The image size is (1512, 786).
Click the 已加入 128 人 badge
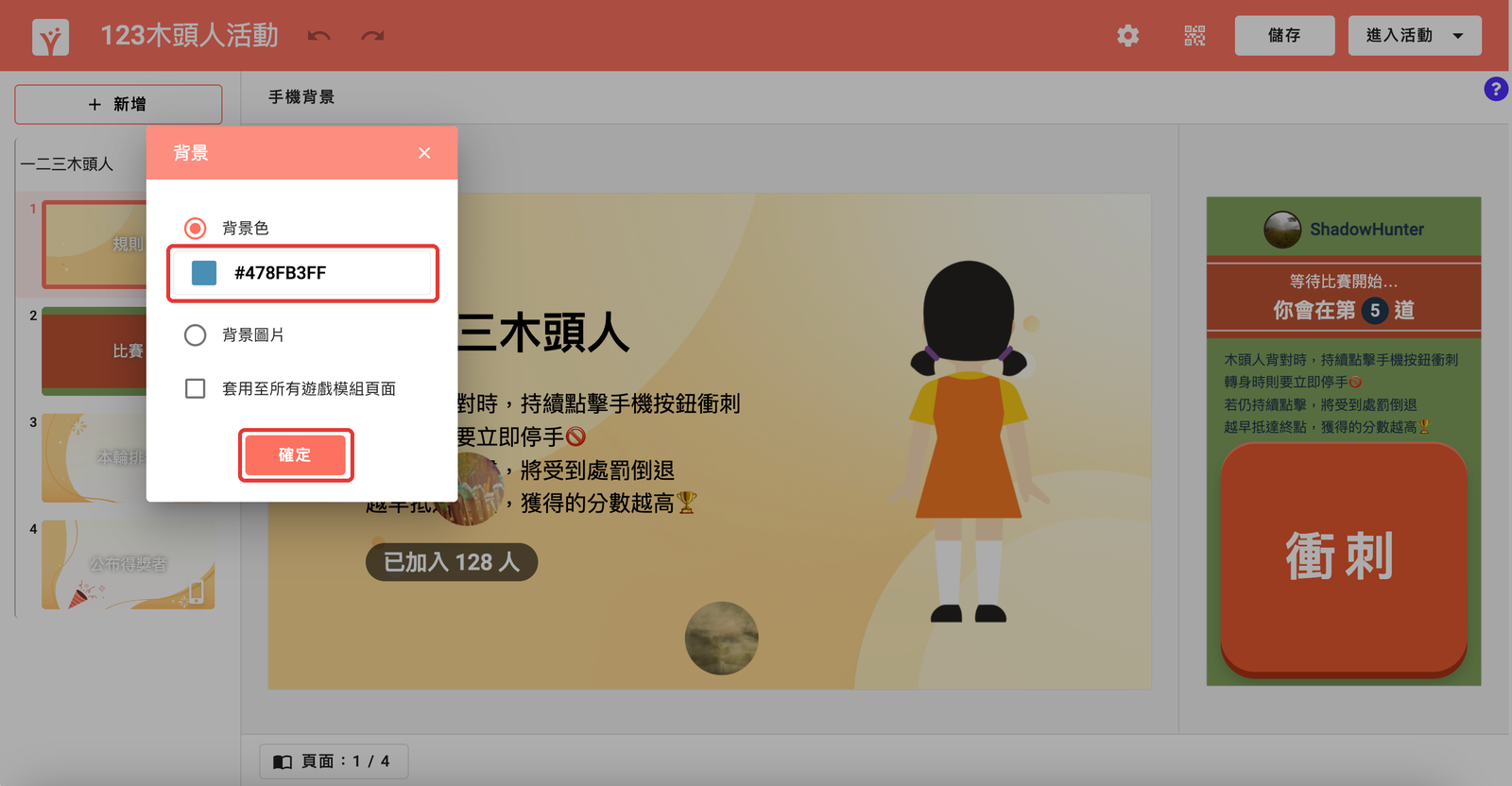pos(452,562)
